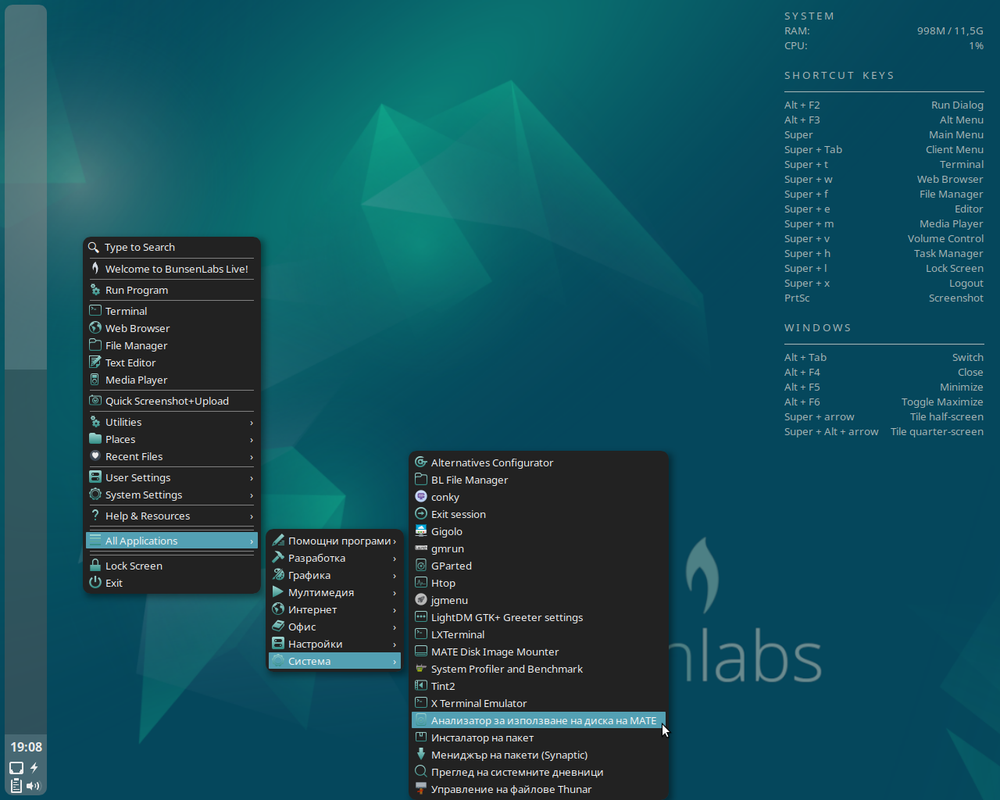Click the power manager lightning tray icon
This screenshot has height=800, width=1000.
tap(34, 767)
